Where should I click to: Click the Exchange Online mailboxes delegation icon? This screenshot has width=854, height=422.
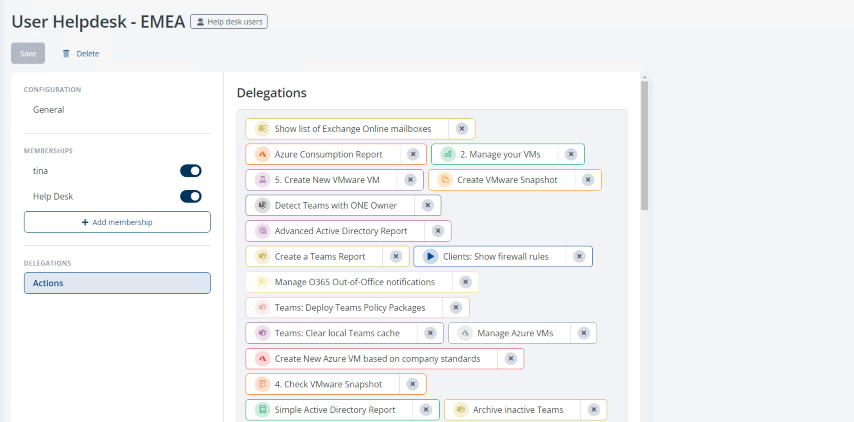[263, 129]
